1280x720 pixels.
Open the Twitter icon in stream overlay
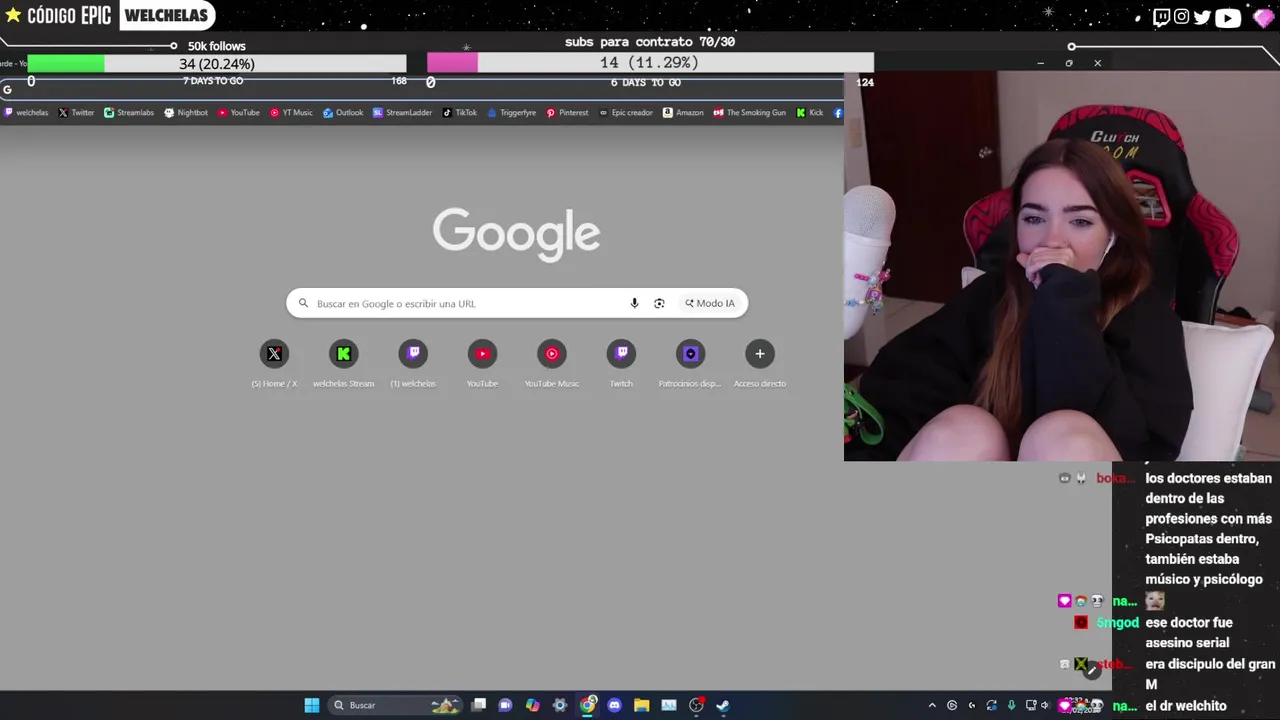pyautogui.click(x=1202, y=17)
